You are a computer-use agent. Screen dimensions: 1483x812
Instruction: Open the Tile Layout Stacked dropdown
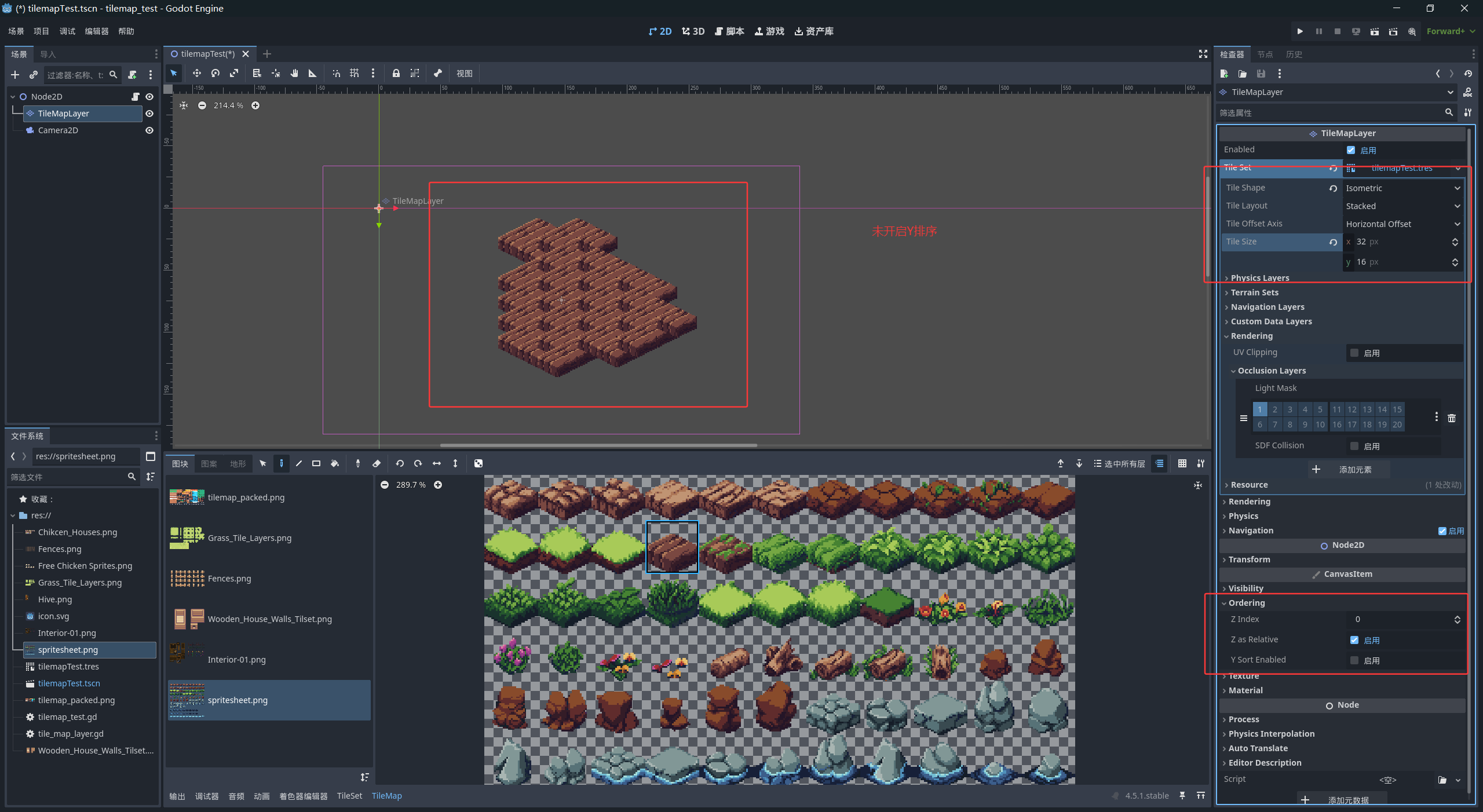[x=1402, y=206]
